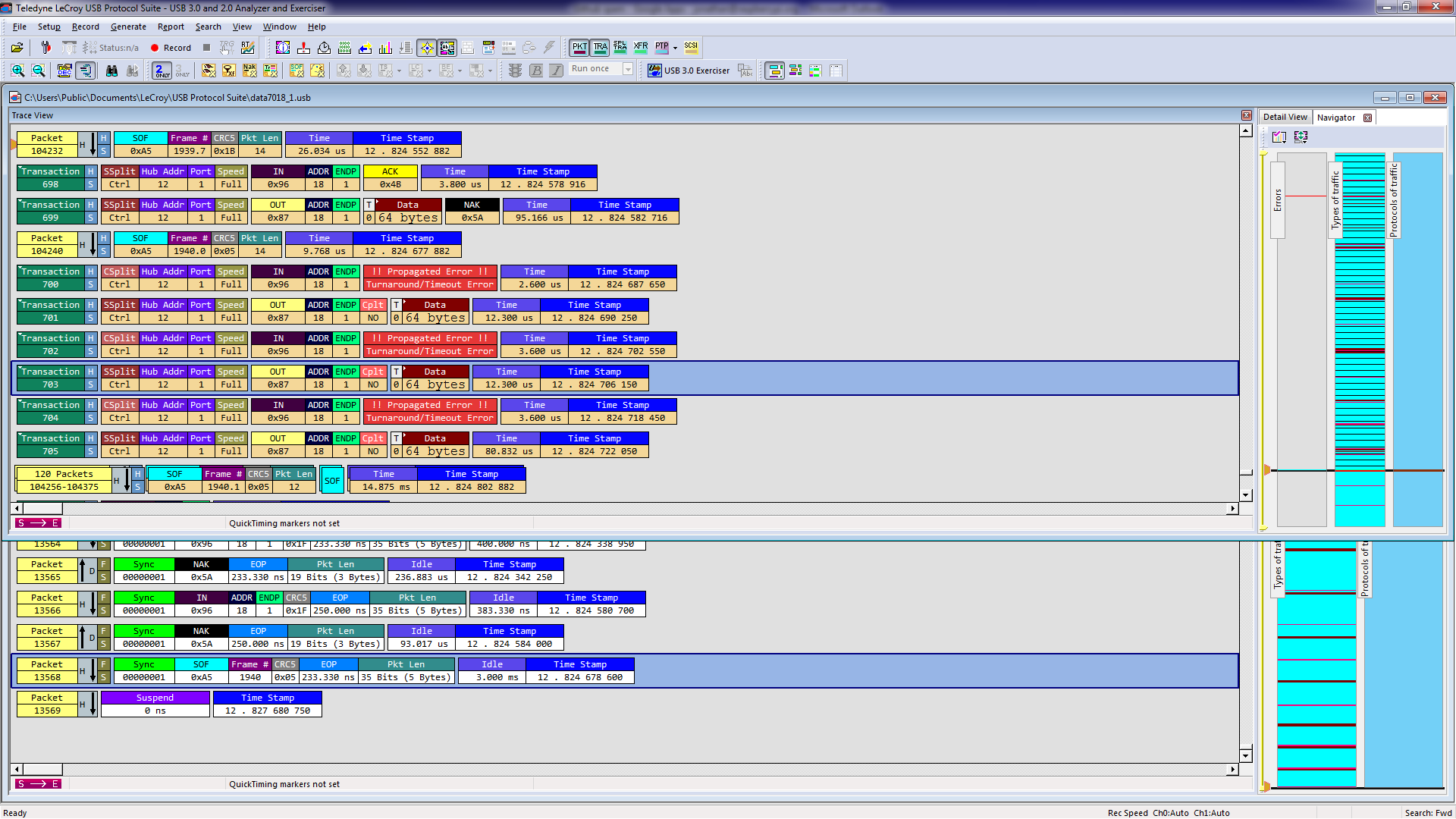Click the upper trace scroll down arrow
The image size is (1456, 819).
pyautogui.click(x=1245, y=495)
